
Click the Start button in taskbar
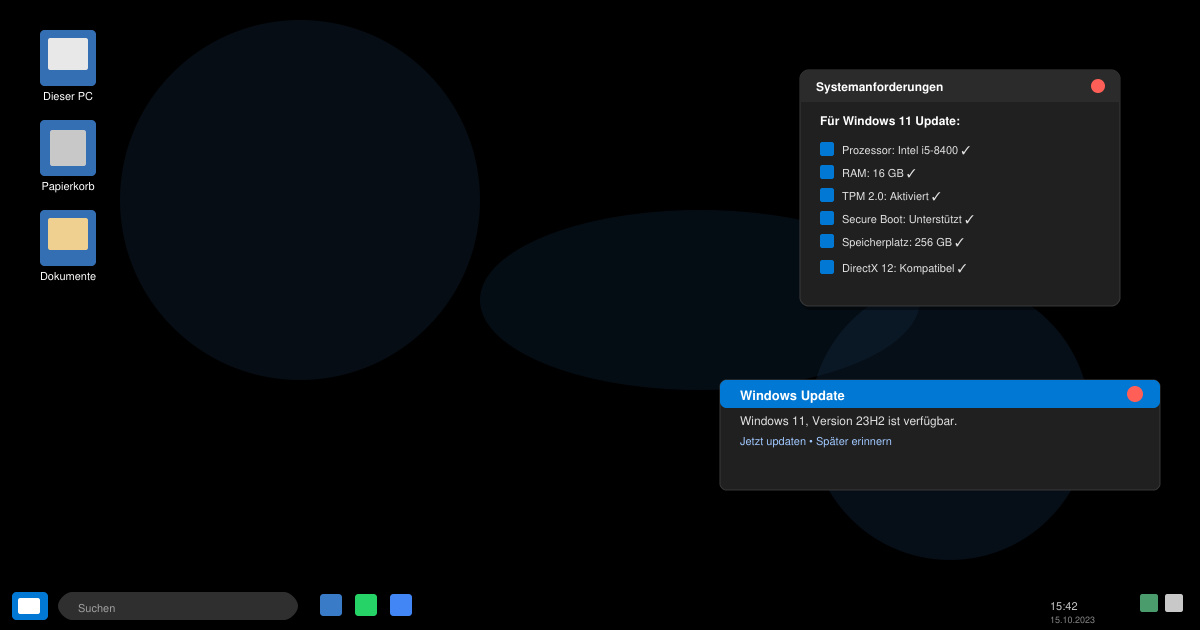point(30,606)
